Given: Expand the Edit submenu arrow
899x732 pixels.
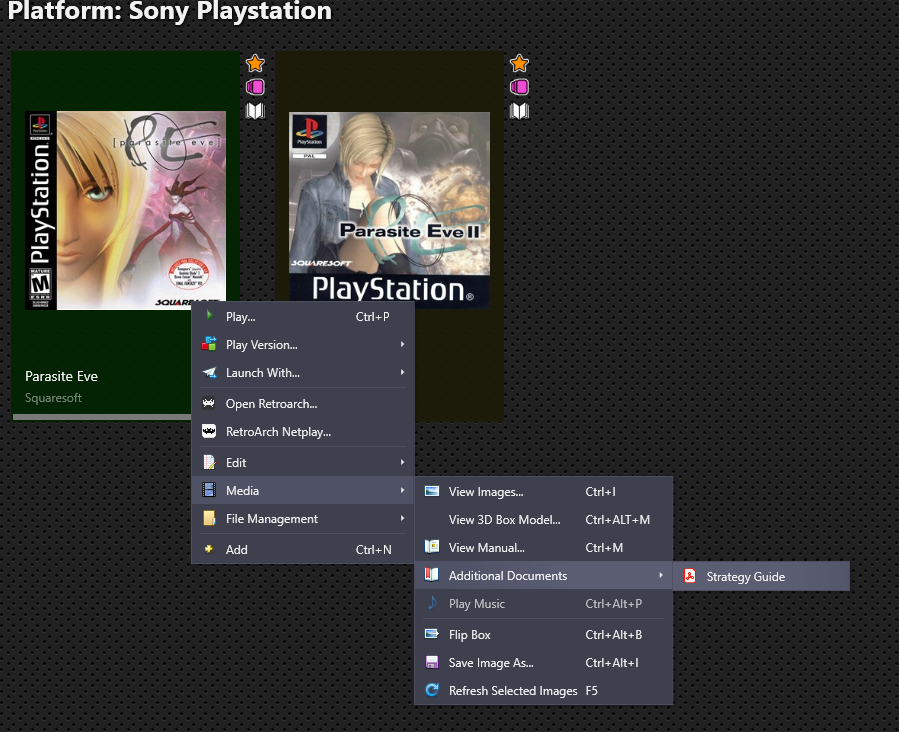Looking at the screenshot, I should (x=402, y=462).
